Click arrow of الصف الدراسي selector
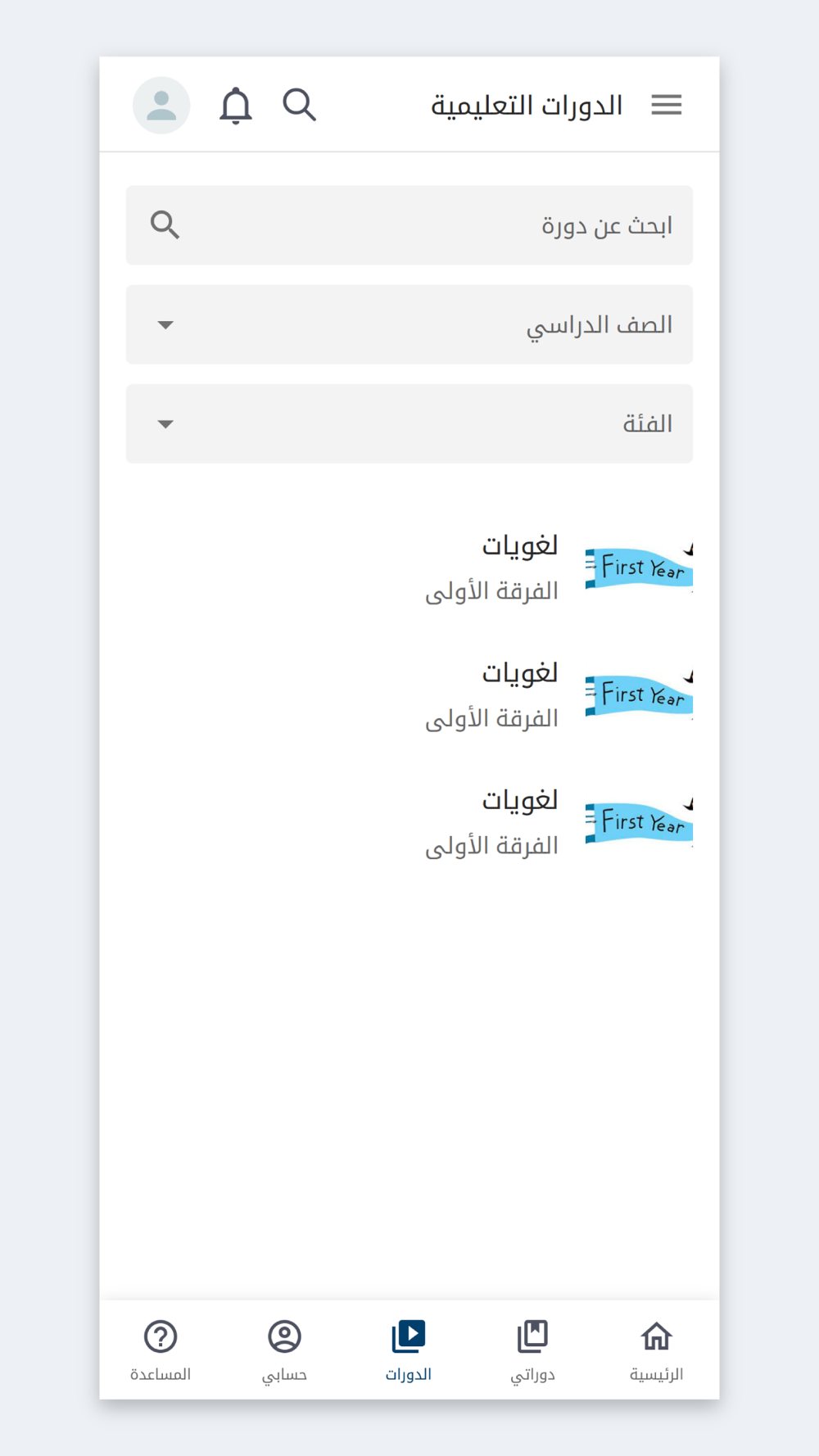The height and width of the screenshot is (1456, 819). (x=165, y=325)
